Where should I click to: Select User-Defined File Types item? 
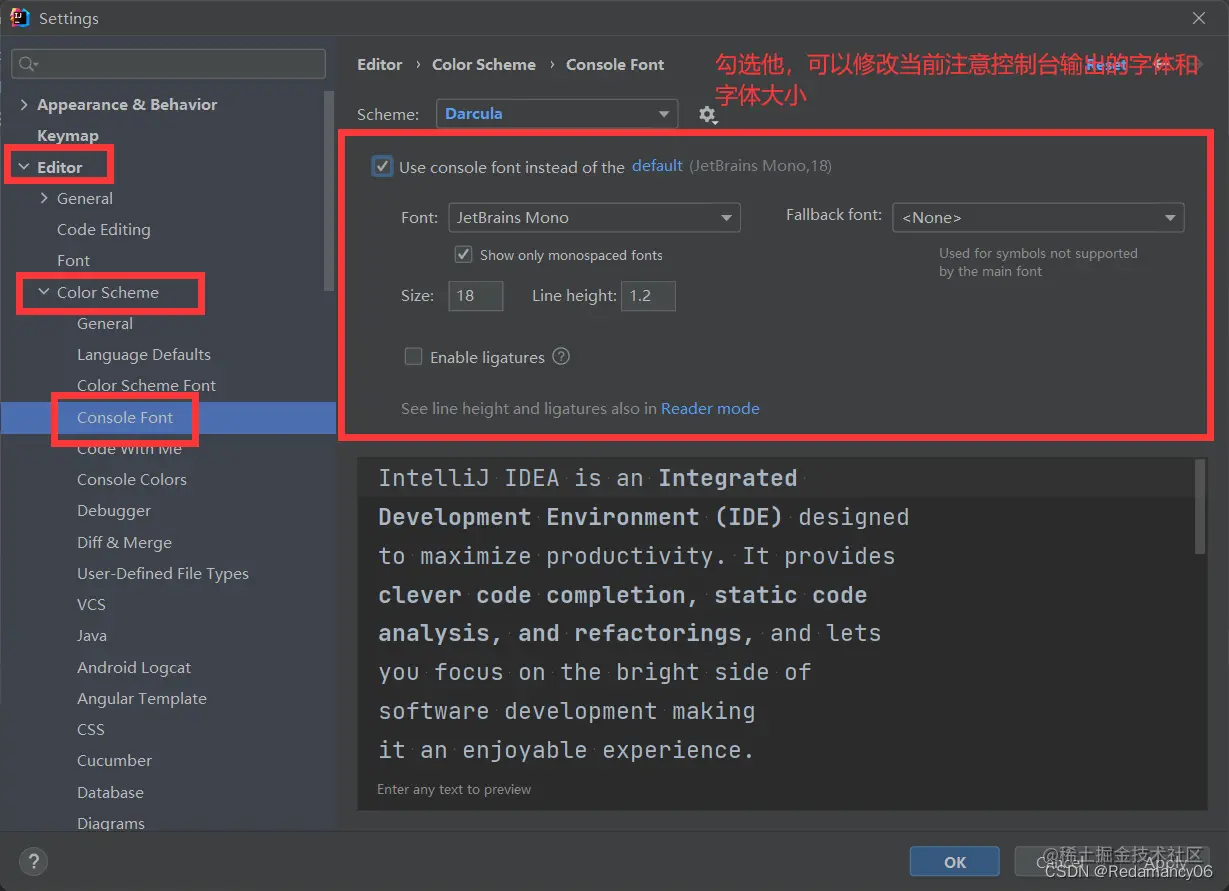pos(163,573)
